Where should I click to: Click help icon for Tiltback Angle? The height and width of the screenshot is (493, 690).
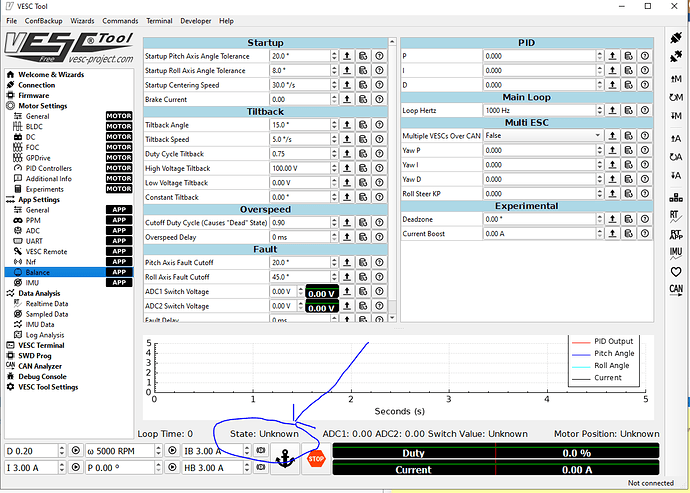pos(379,125)
